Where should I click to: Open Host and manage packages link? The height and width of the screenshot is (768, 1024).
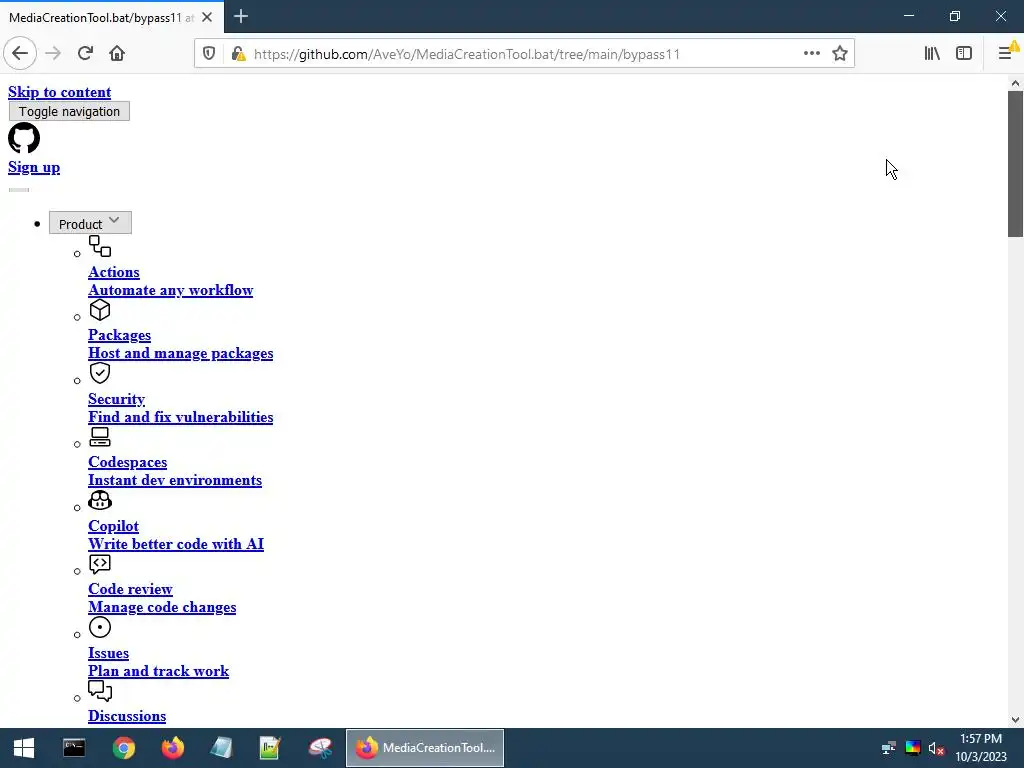181,353
